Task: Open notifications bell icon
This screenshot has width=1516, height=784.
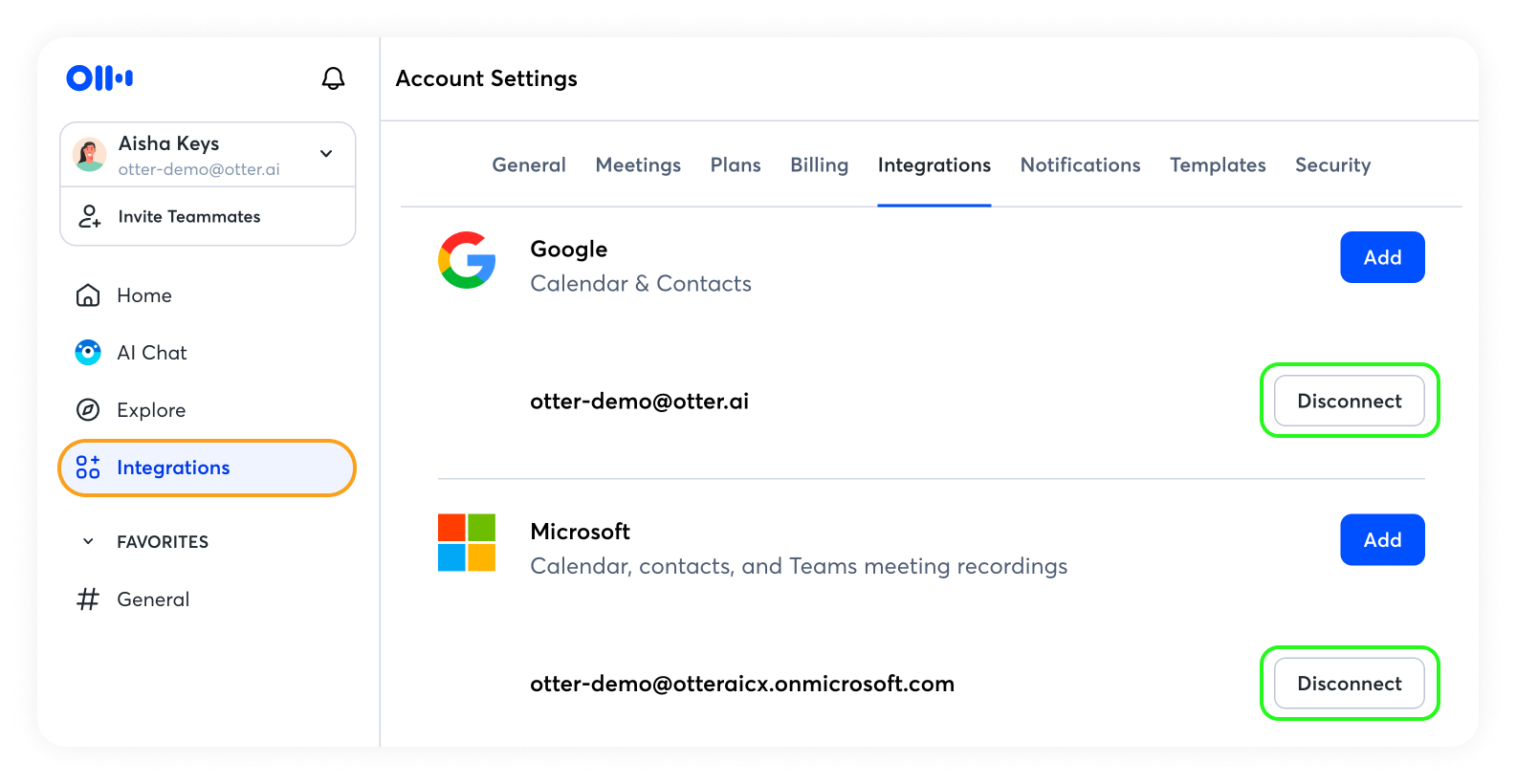Action: coord(333,78)
